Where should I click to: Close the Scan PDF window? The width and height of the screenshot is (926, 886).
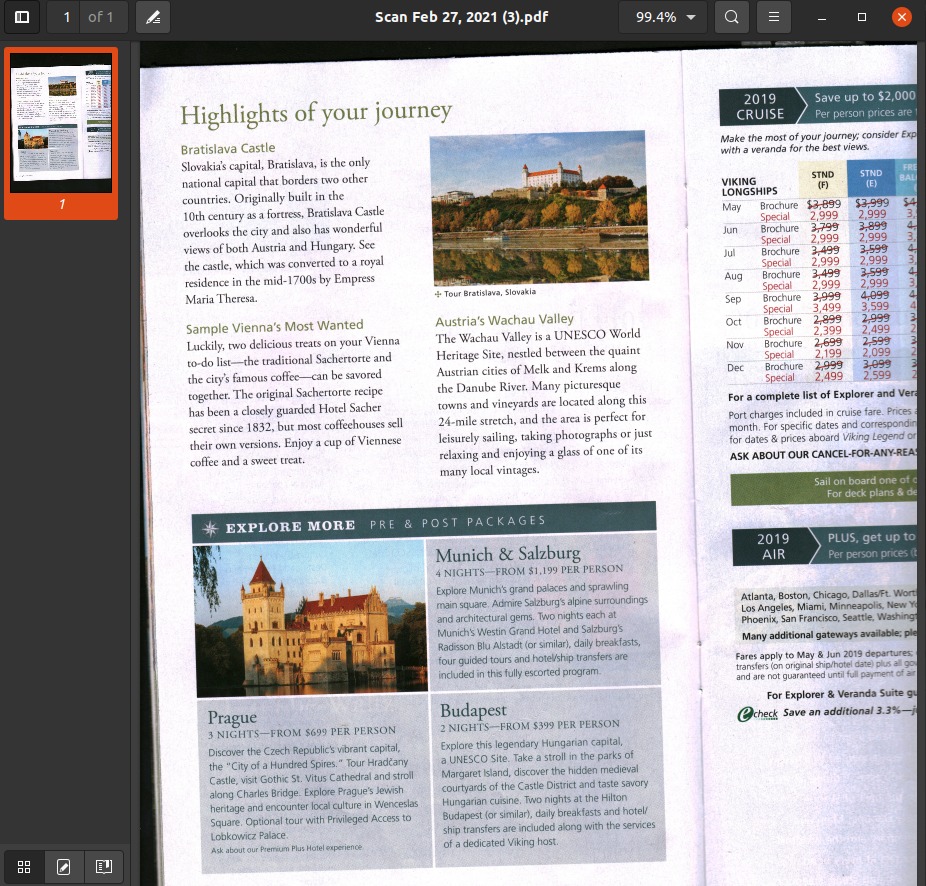coord(901,17)
